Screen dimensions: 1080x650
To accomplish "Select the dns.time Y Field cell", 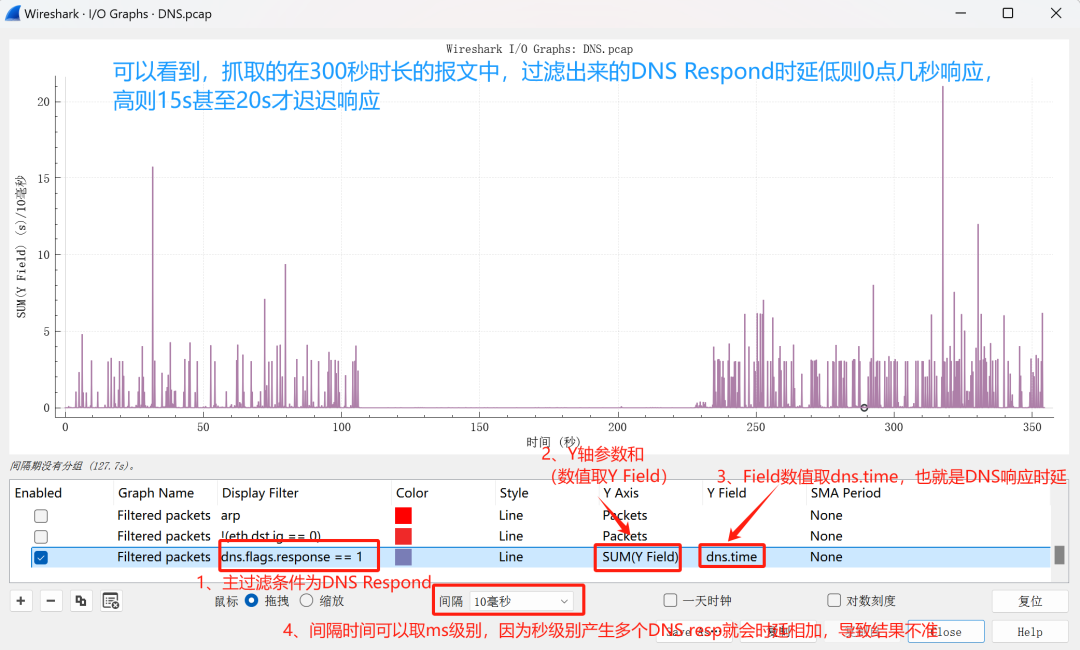I will point(731,557).
